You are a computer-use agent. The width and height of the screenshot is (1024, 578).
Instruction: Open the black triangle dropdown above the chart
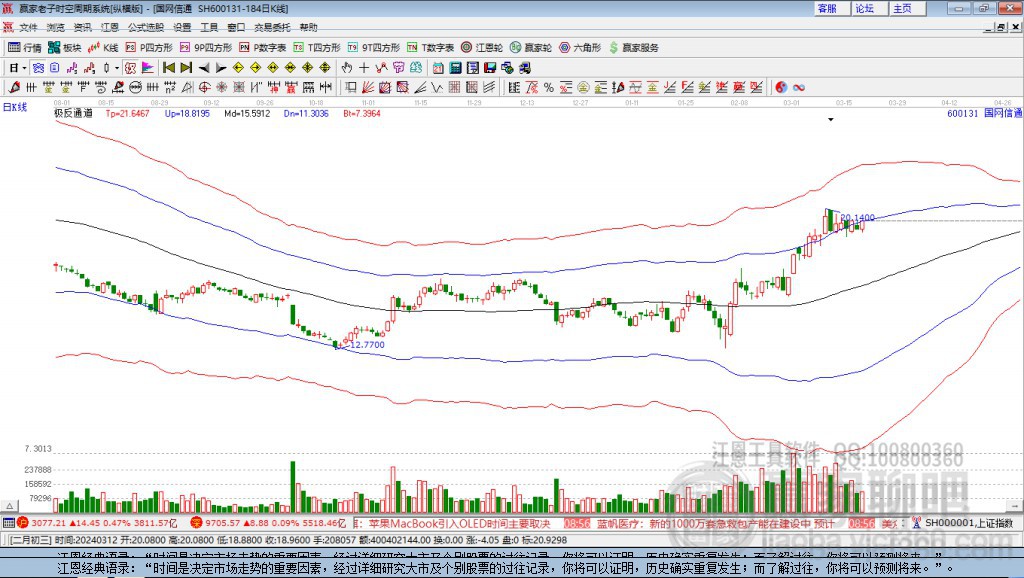830,120
